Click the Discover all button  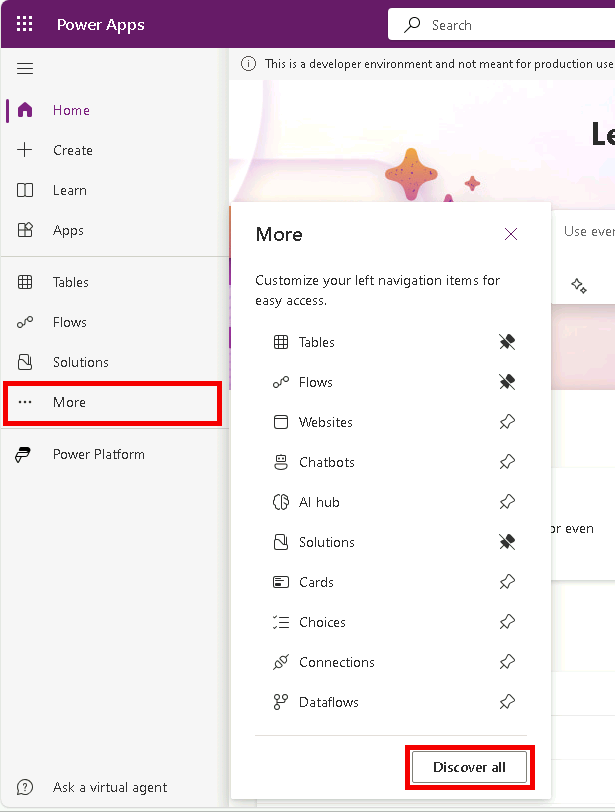point(469,767)
